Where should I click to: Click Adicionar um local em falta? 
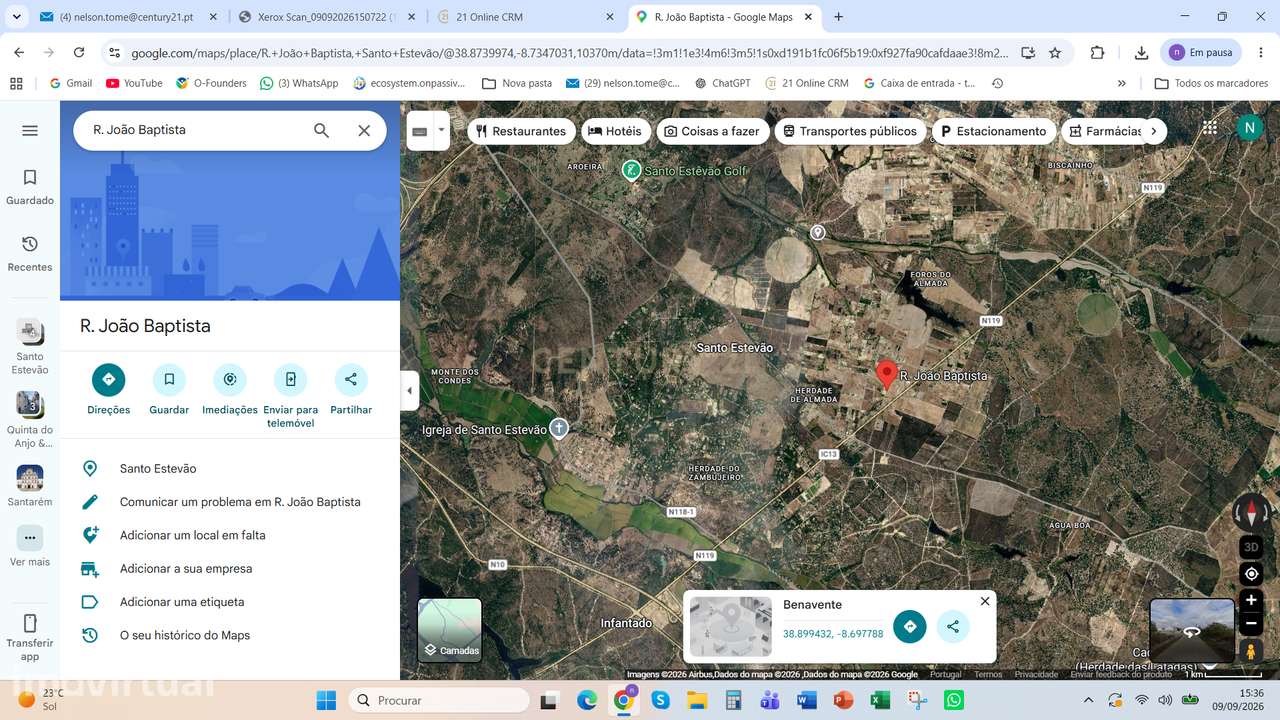[230, 535]
